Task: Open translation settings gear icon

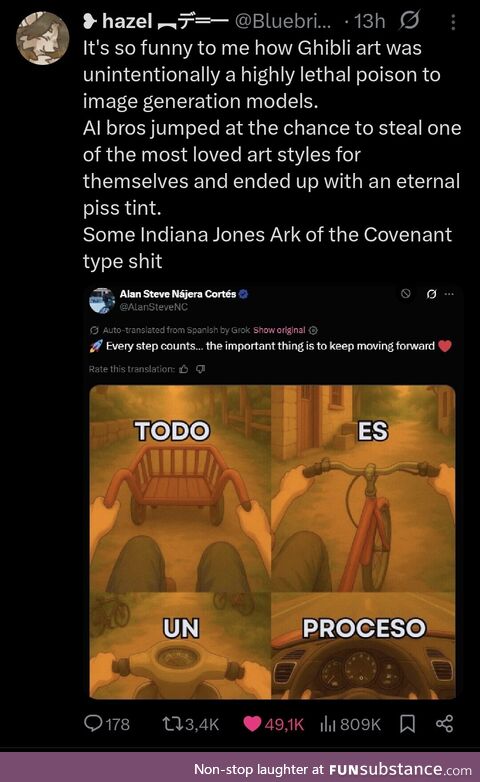Action: point(313,330)
